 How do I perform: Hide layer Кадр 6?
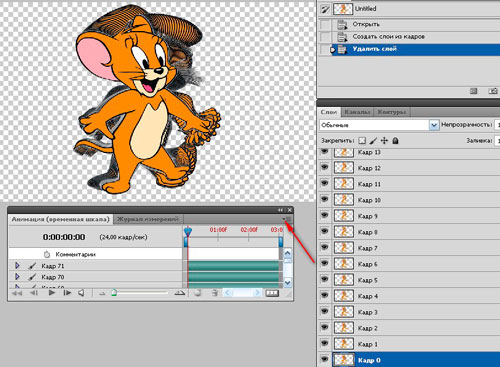point(324,263)
